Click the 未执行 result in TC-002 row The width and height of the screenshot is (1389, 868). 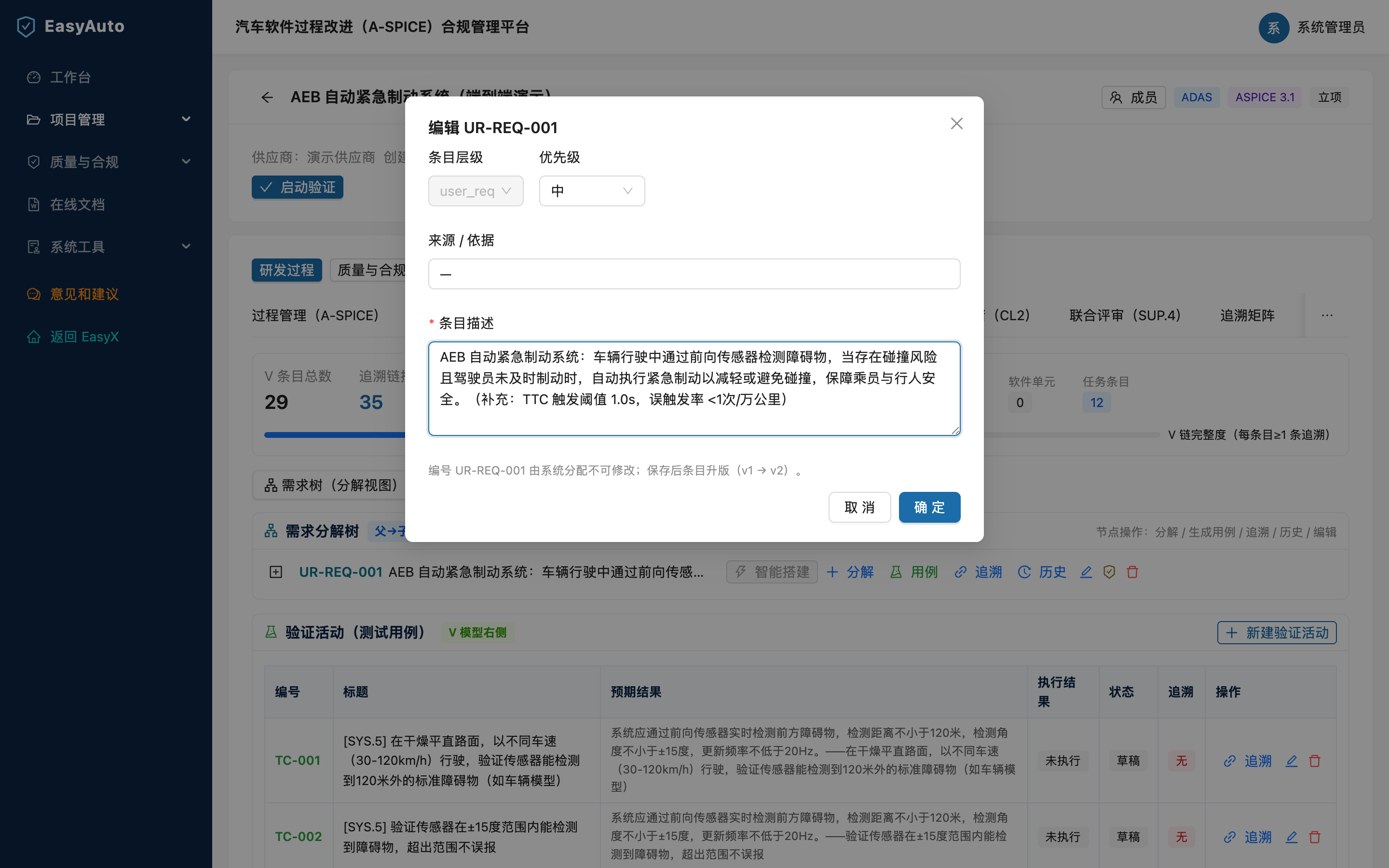(x=1062, y=837)
